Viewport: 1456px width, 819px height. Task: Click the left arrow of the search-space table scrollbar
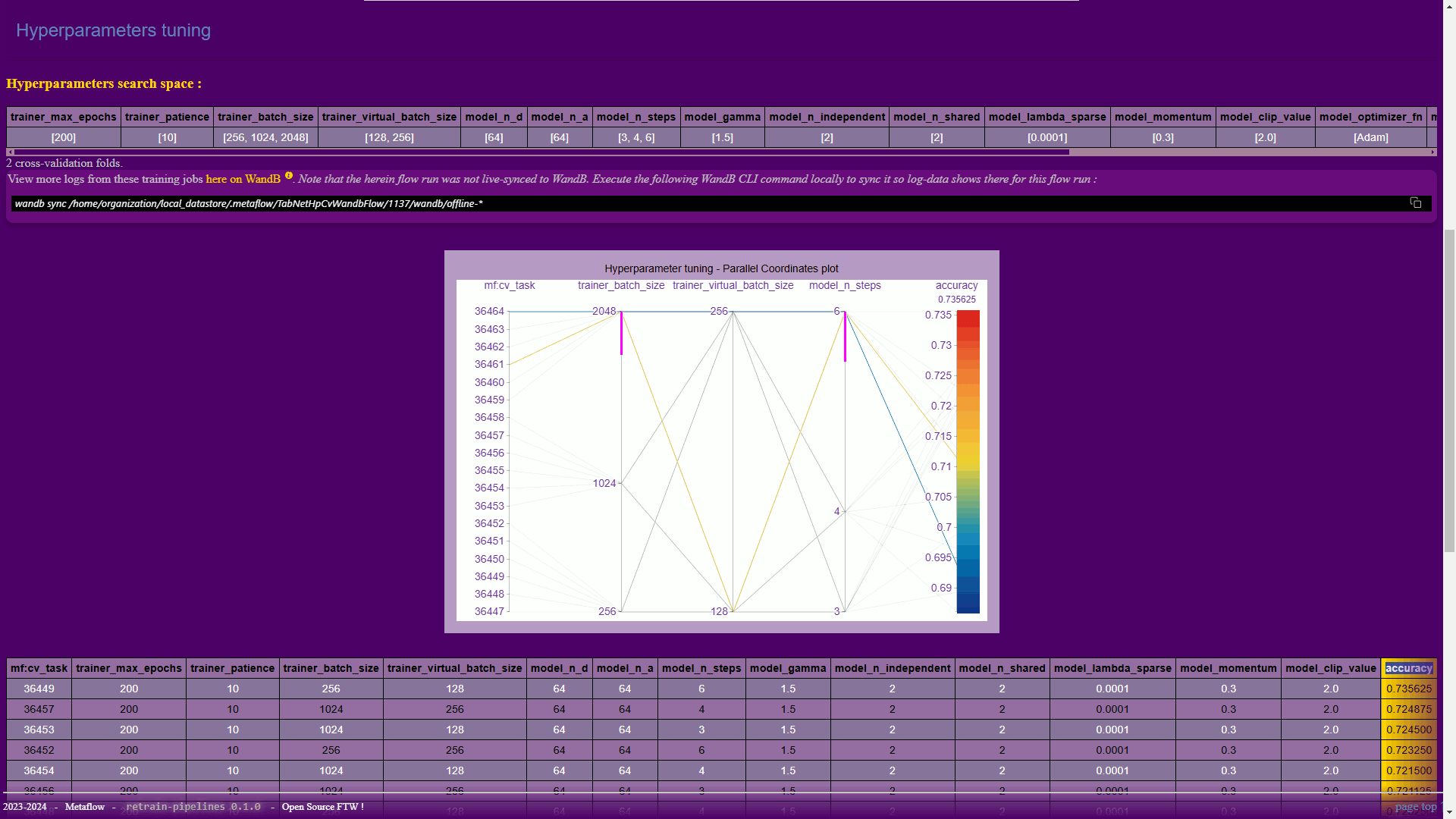[x=10, y=152]
